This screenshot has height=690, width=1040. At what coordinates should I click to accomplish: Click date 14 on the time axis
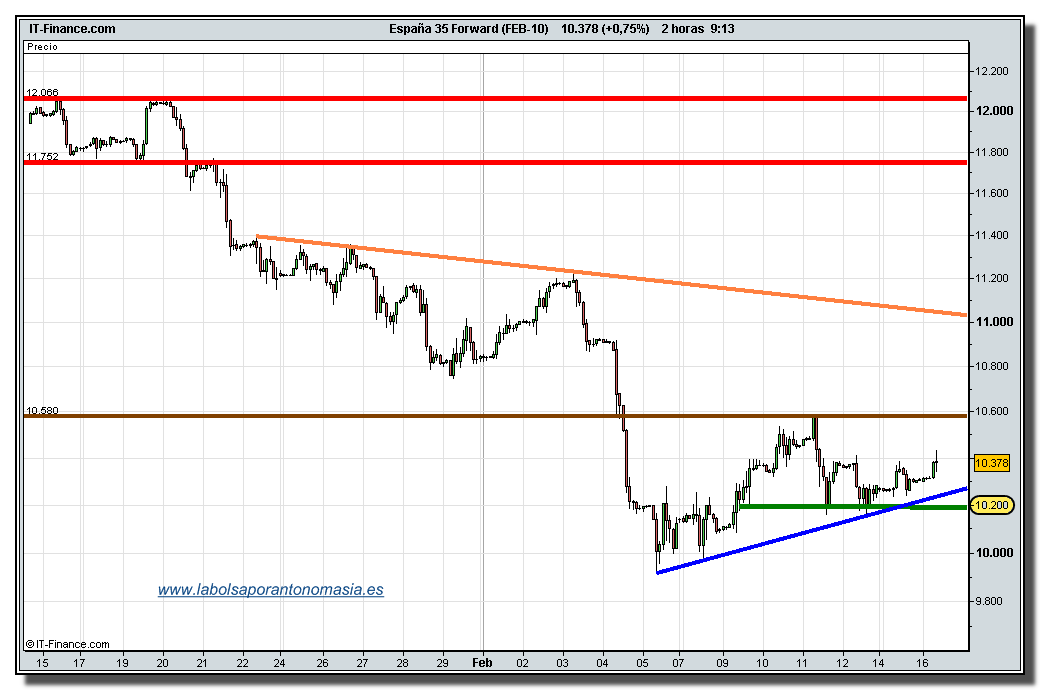coord(878,662)
